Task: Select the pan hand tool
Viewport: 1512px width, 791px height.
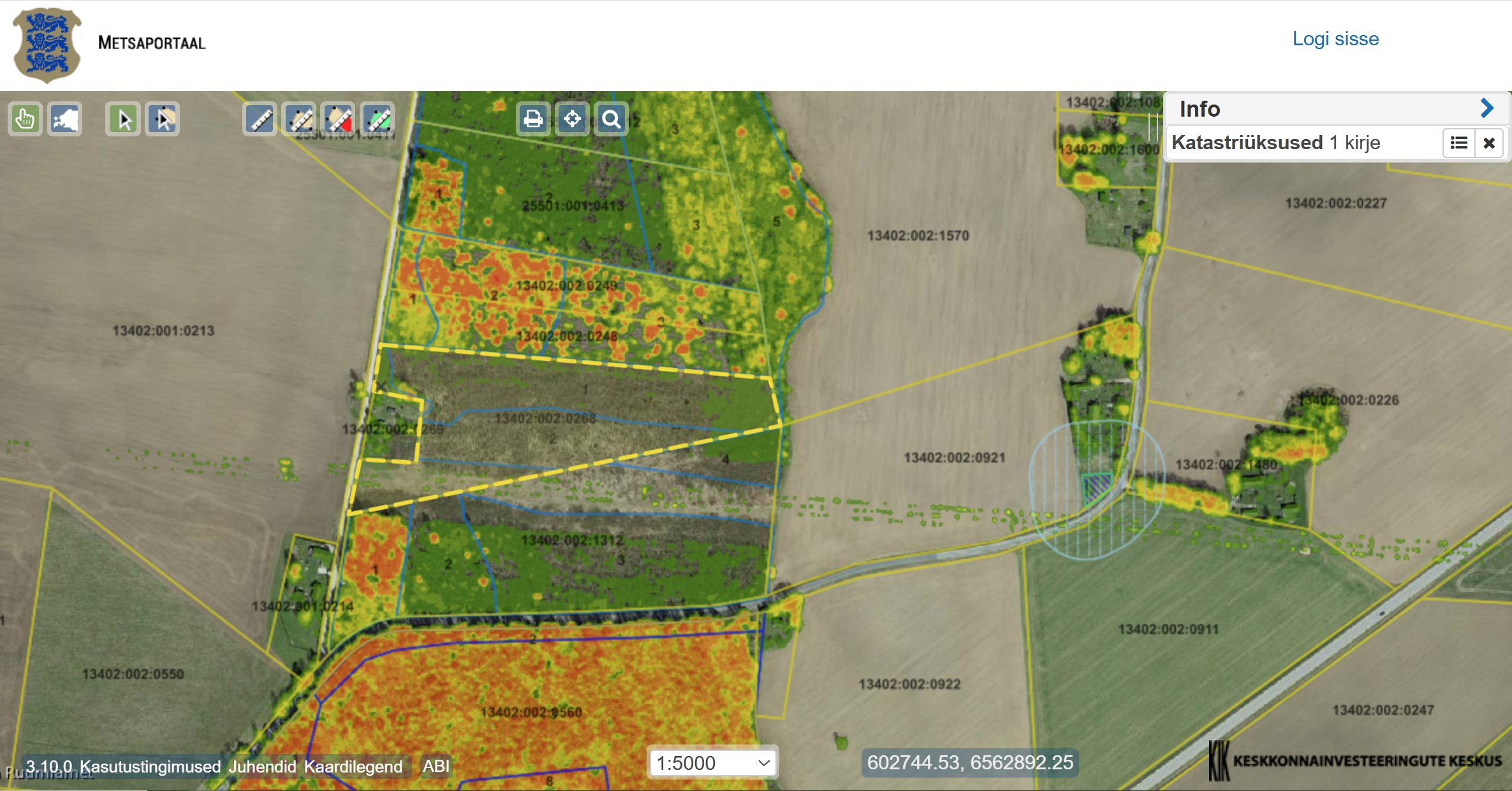Action: pos(25,119)
